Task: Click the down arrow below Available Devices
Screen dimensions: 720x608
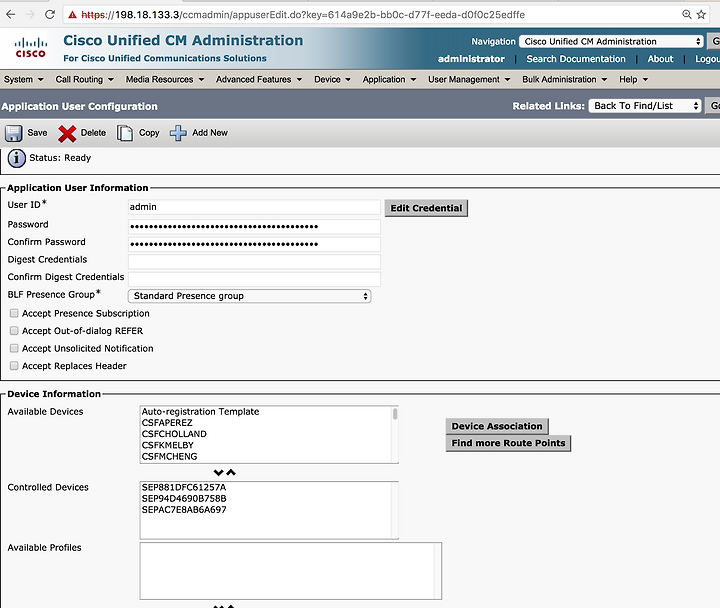Action: (219, 472)
